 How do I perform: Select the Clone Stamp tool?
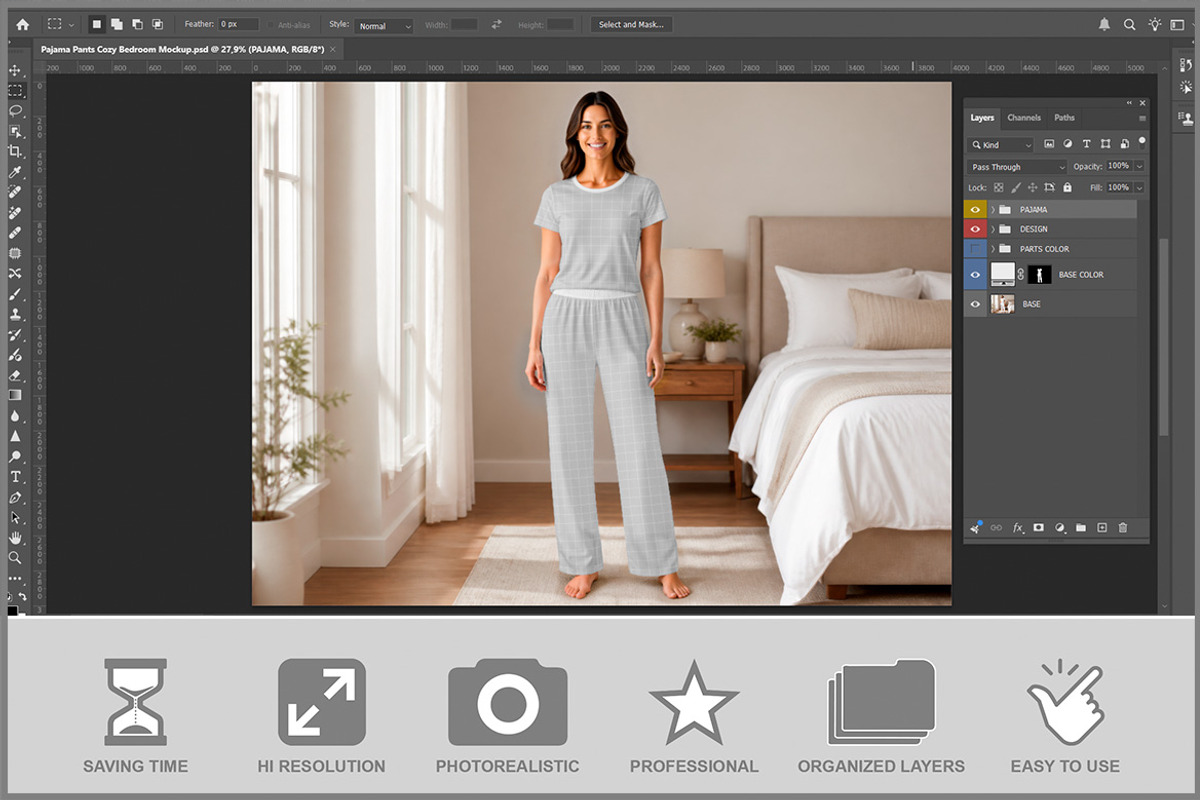pos(15,314)
